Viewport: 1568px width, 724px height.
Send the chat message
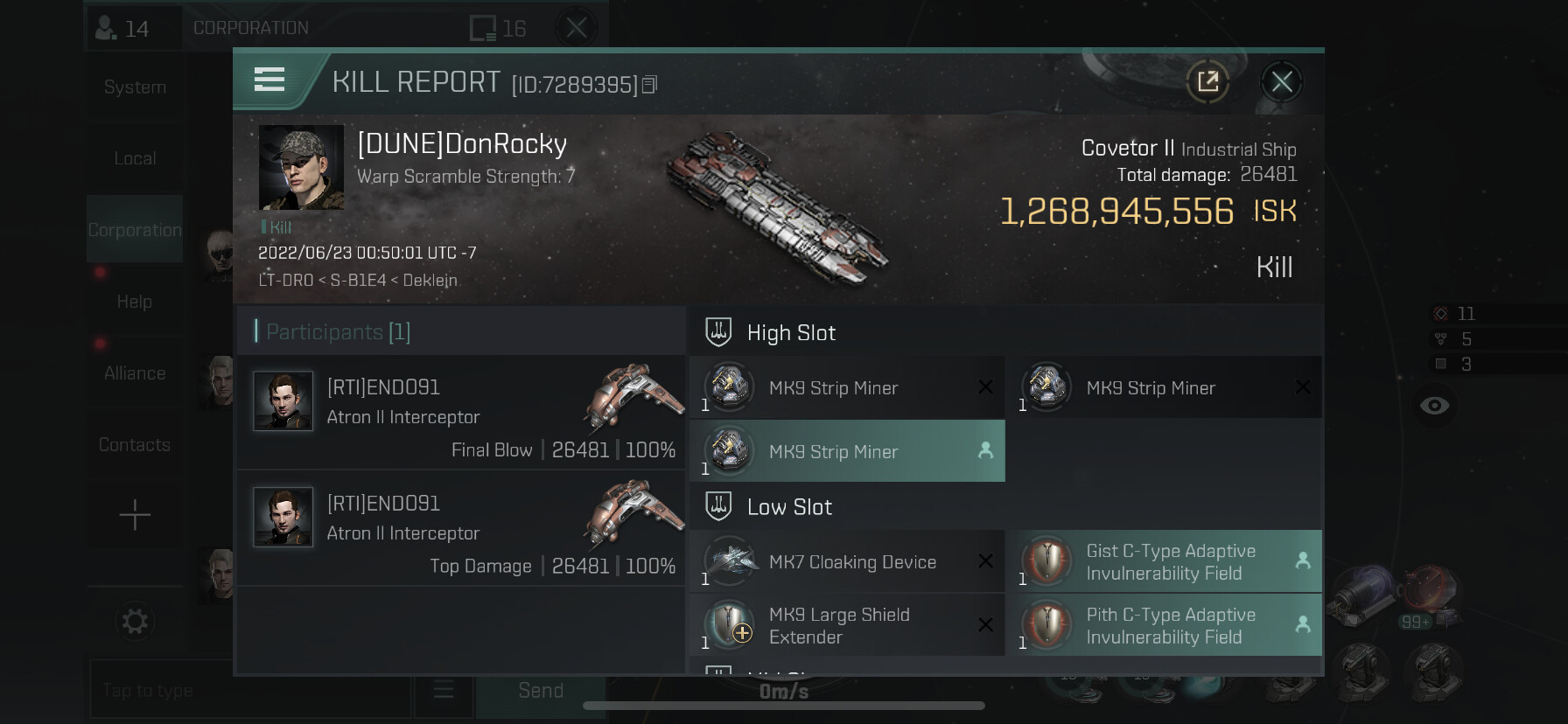pyautogui.click(x=541, y=691)
